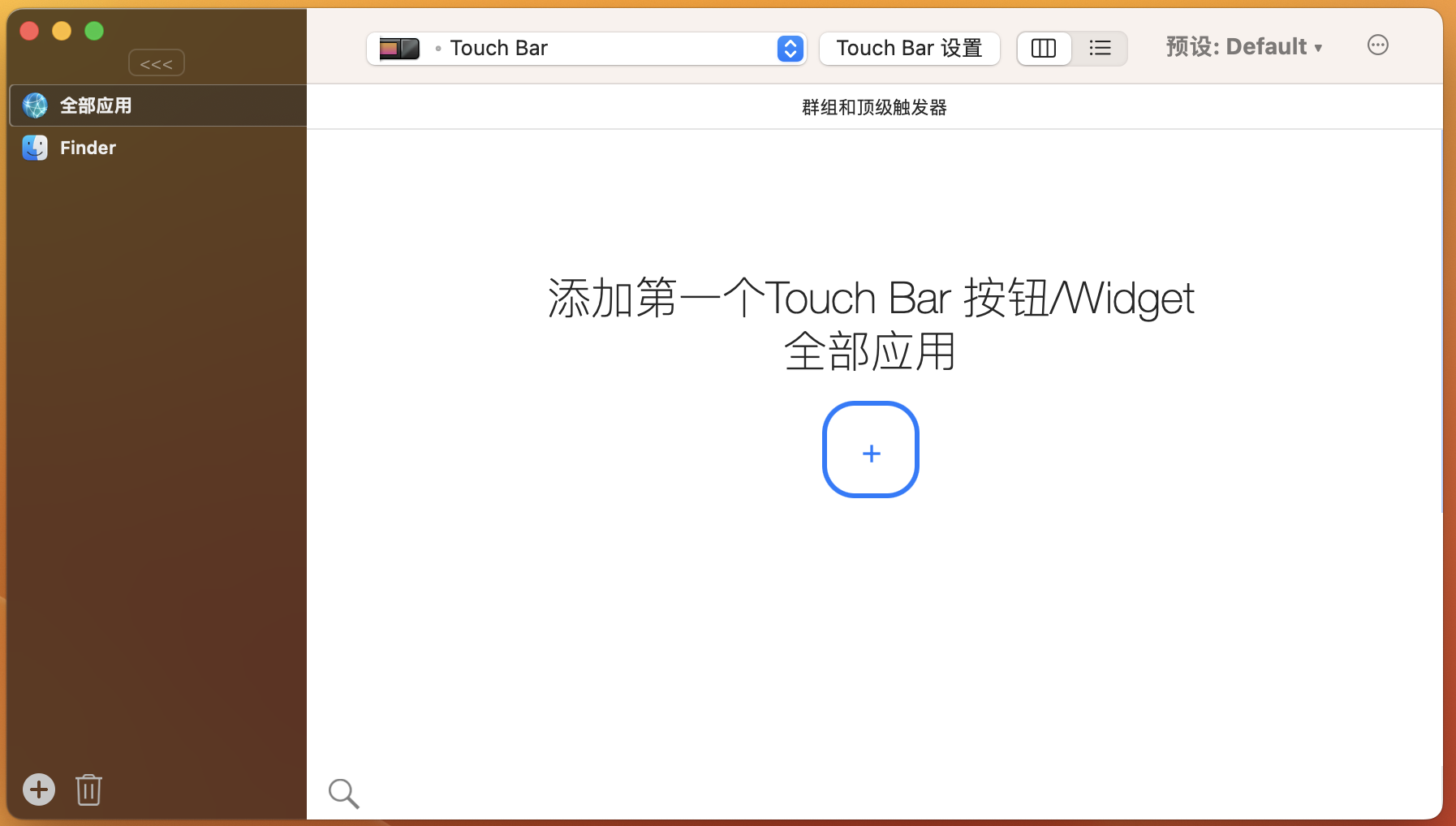Open Touch Bar 设置
Viewport: 1456px width, 826px height.
click(909, 49)
